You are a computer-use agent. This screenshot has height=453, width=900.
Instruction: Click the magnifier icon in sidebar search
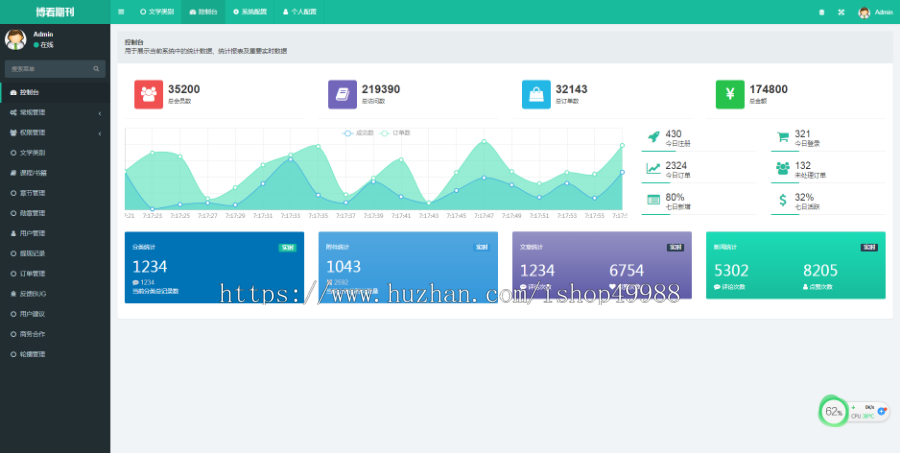point(96,69)
